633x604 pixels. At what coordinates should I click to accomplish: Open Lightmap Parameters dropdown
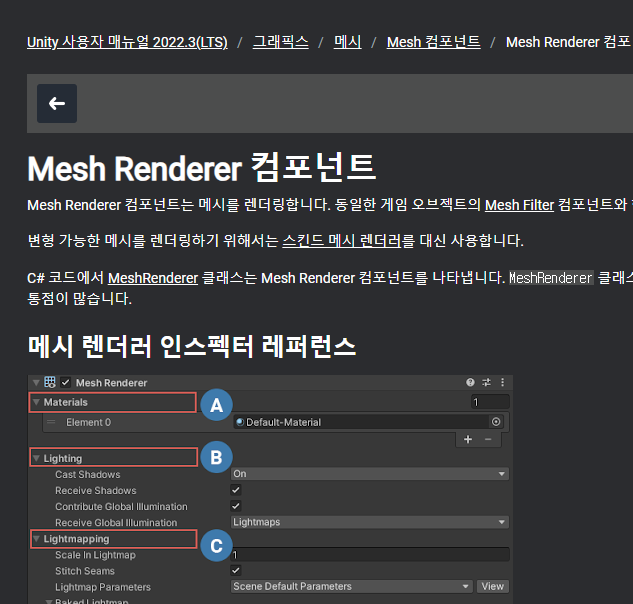point(352,587)
